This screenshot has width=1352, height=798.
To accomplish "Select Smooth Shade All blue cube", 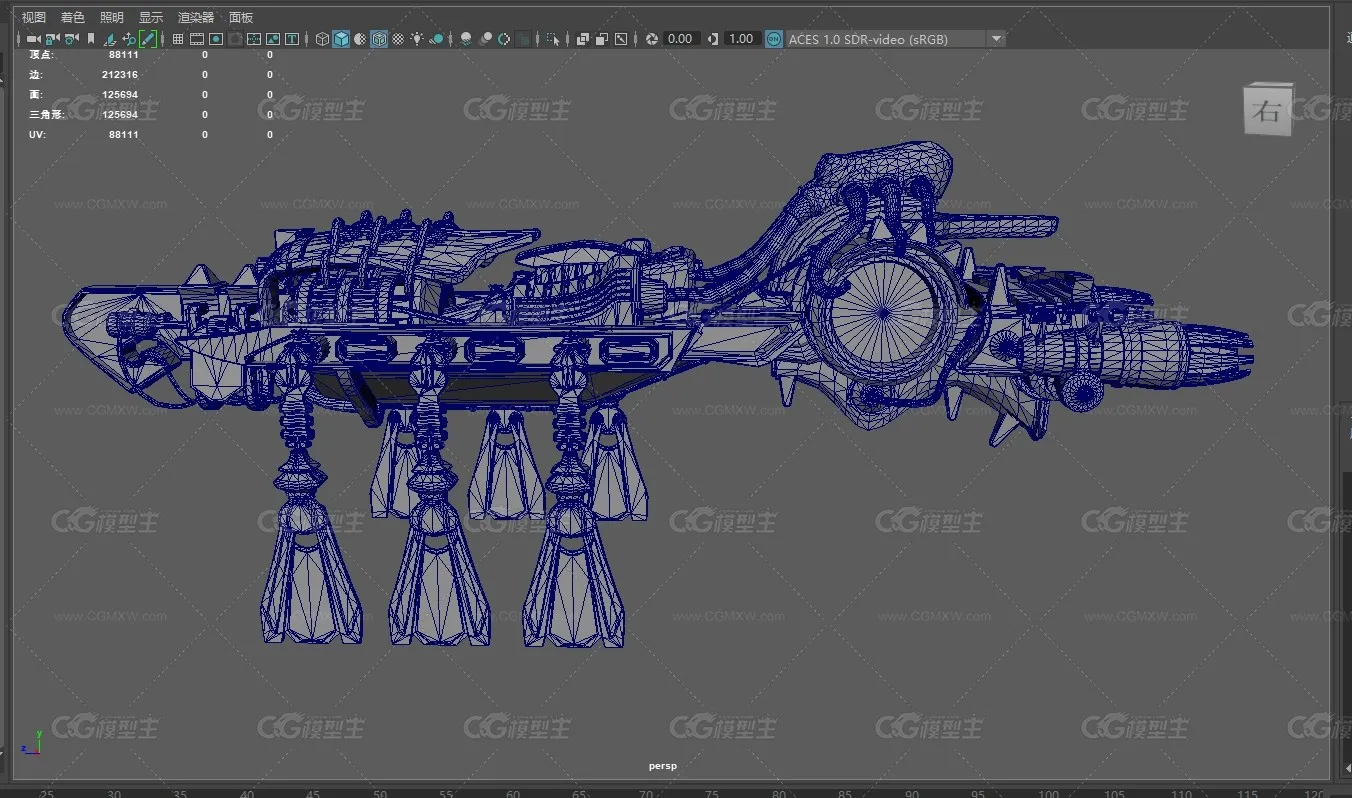I will click(x=341, y=39).
